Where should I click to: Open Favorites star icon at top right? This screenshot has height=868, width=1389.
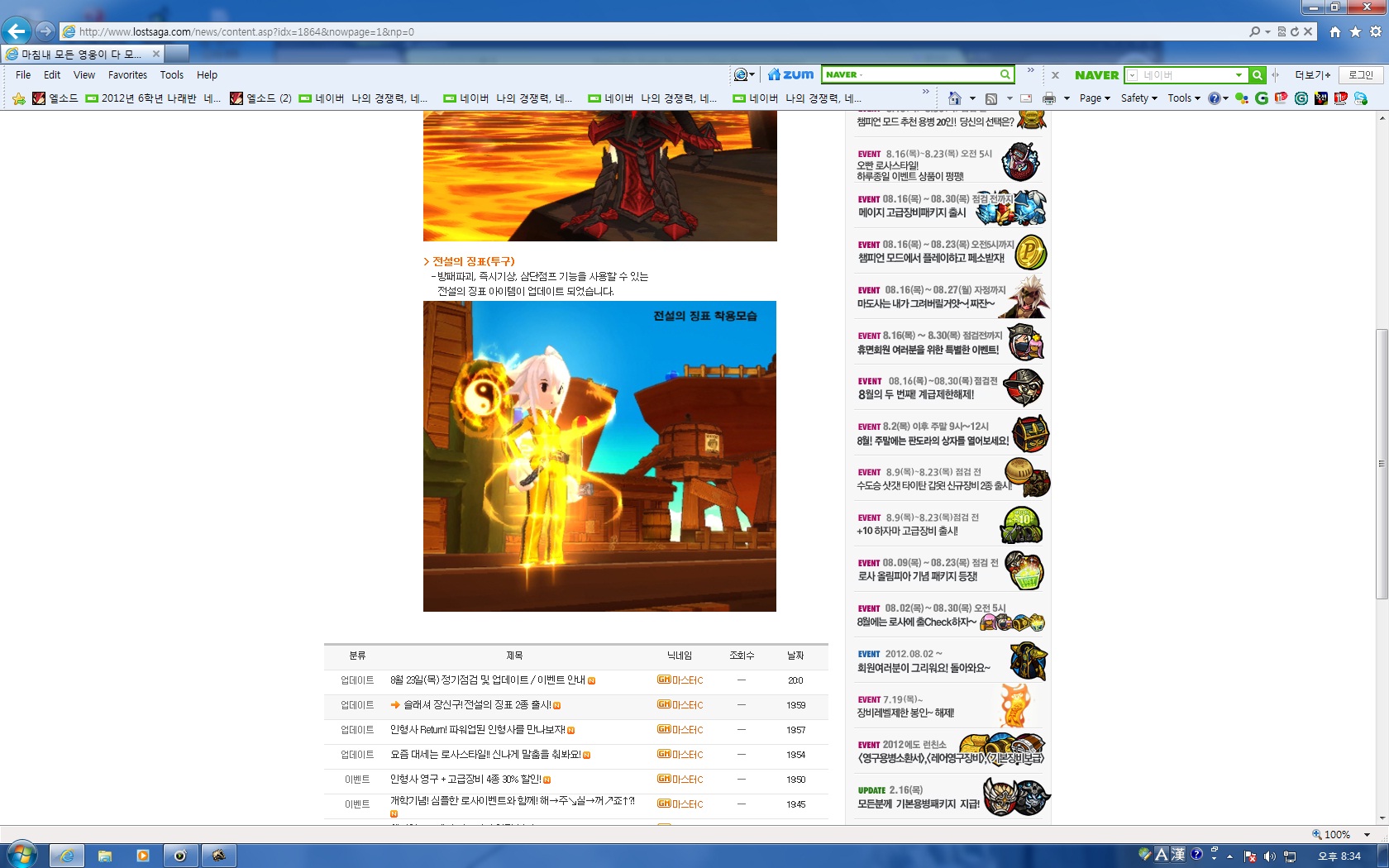[x=1355, y=31]
